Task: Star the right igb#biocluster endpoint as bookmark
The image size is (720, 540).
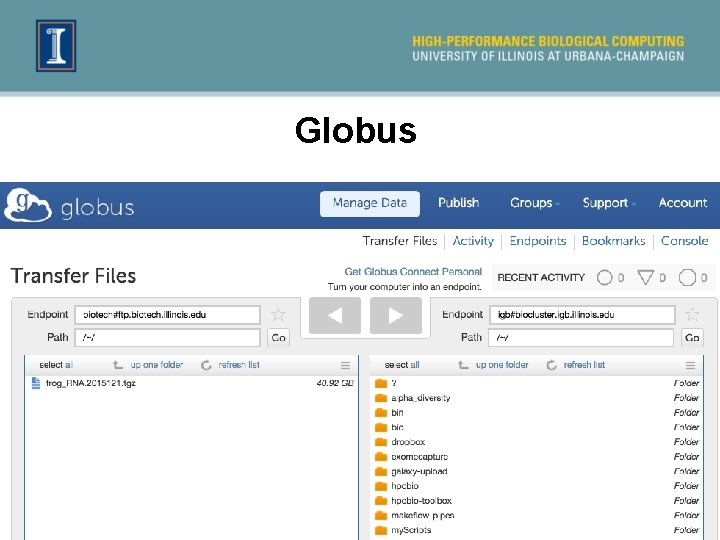Action: pyautogui.click(x=692, y=315)
